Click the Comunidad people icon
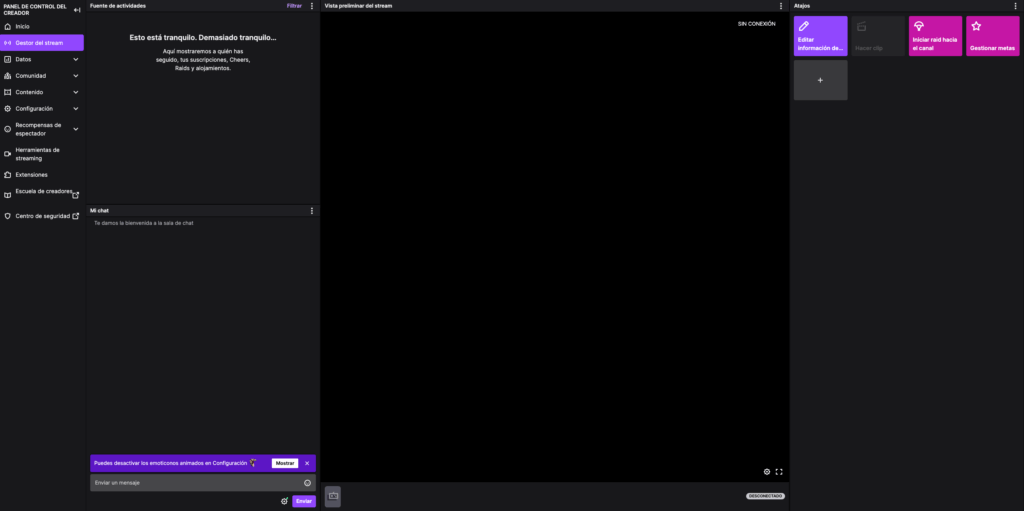 [x=8, y=76]
